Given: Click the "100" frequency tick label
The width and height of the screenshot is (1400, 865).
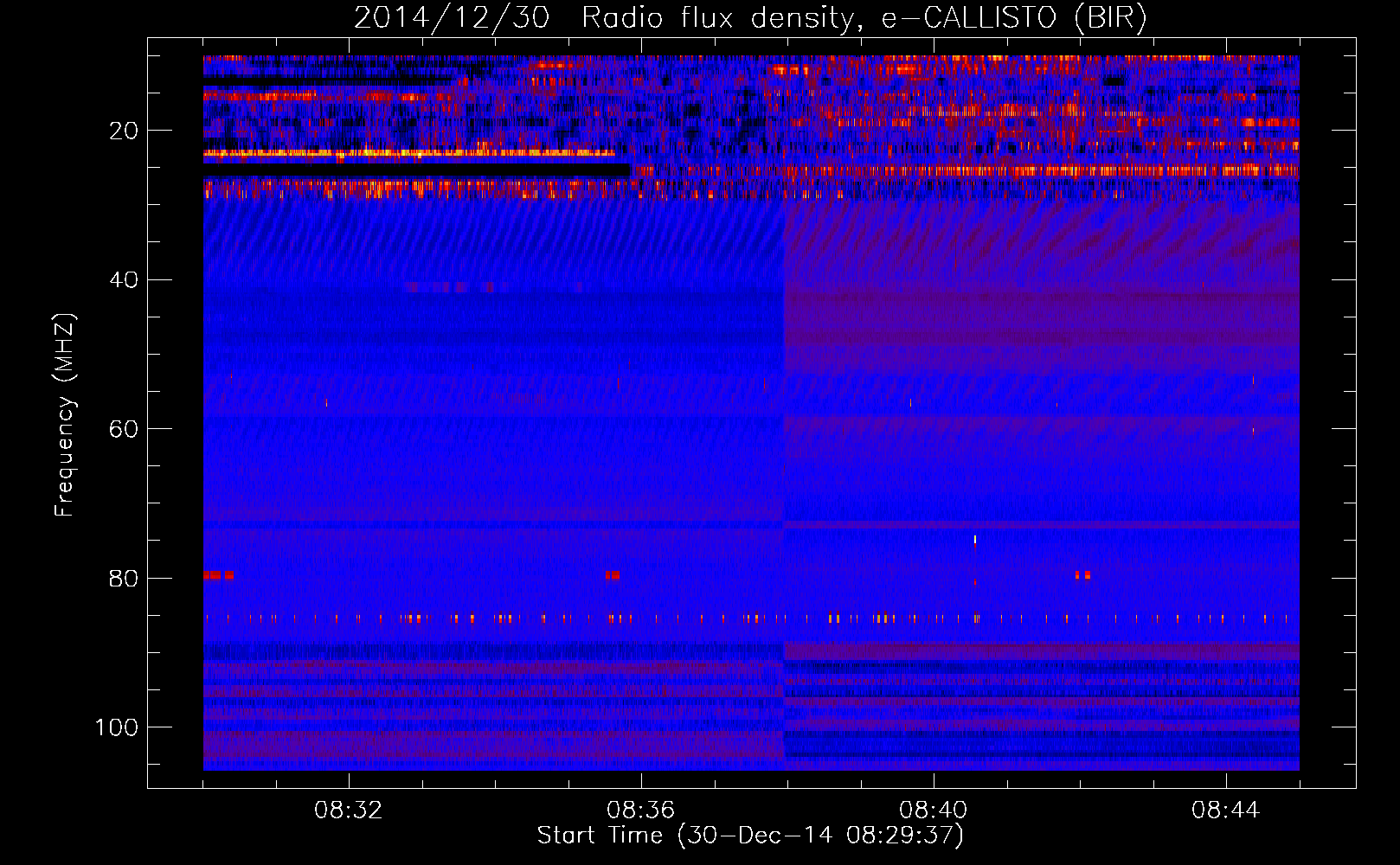Looking at the screenshot, I should pyautogui.click(x=117, y=727).
